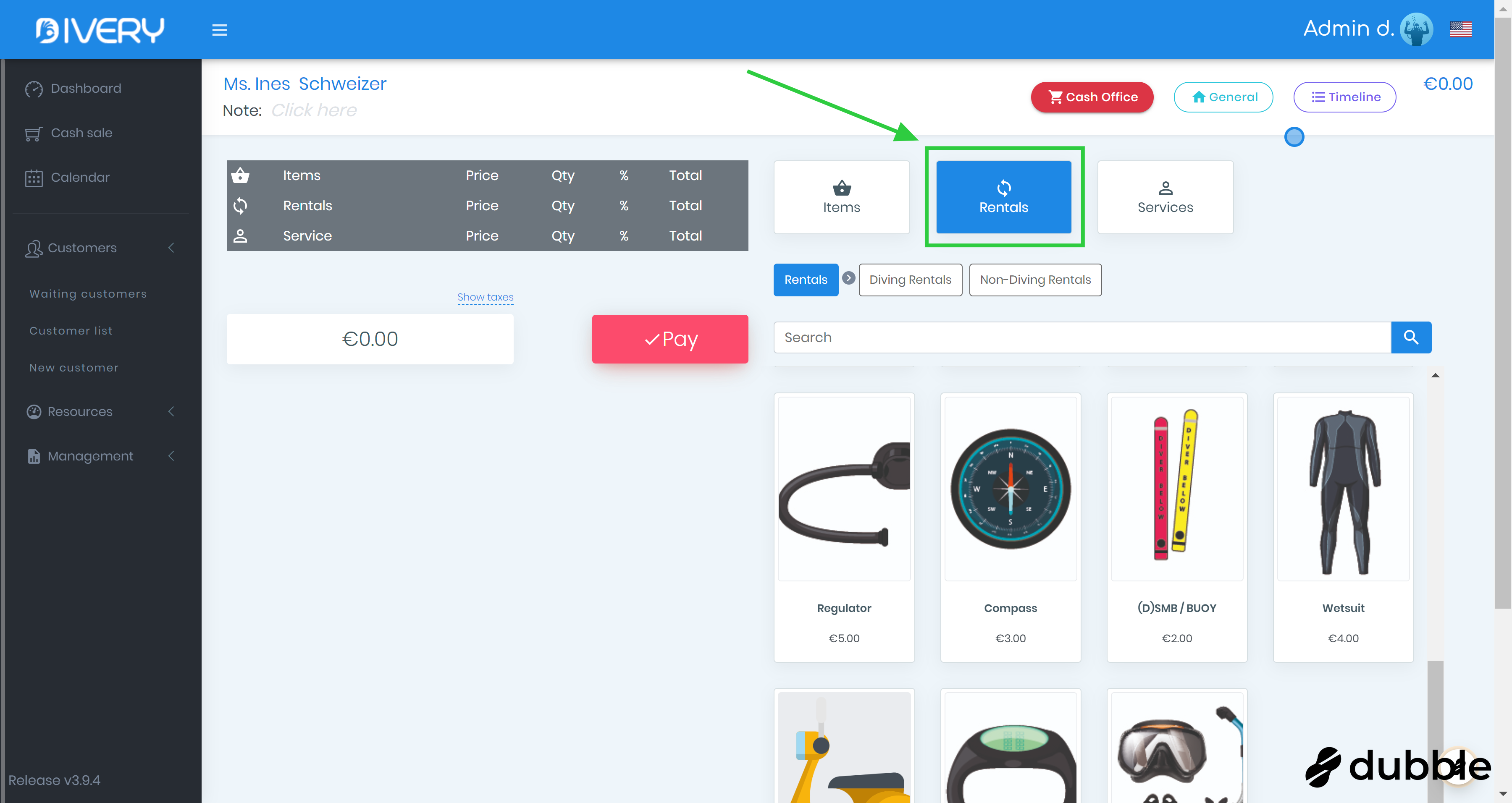Click the arrow icon beside Rentals category
Screen dimensions: 1512x803
pos(848,278)
